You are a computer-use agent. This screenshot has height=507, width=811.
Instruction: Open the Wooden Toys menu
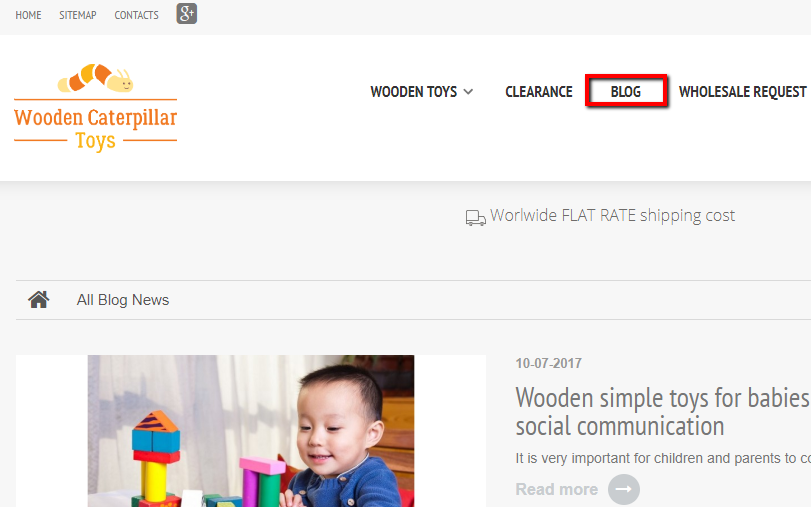[x=414, y=92]
